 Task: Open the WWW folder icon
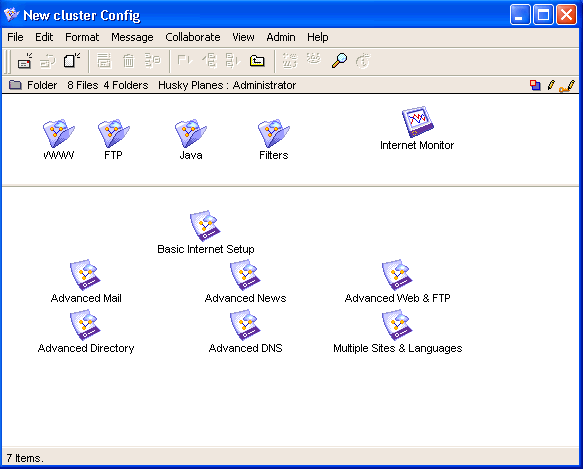[59, 134]
